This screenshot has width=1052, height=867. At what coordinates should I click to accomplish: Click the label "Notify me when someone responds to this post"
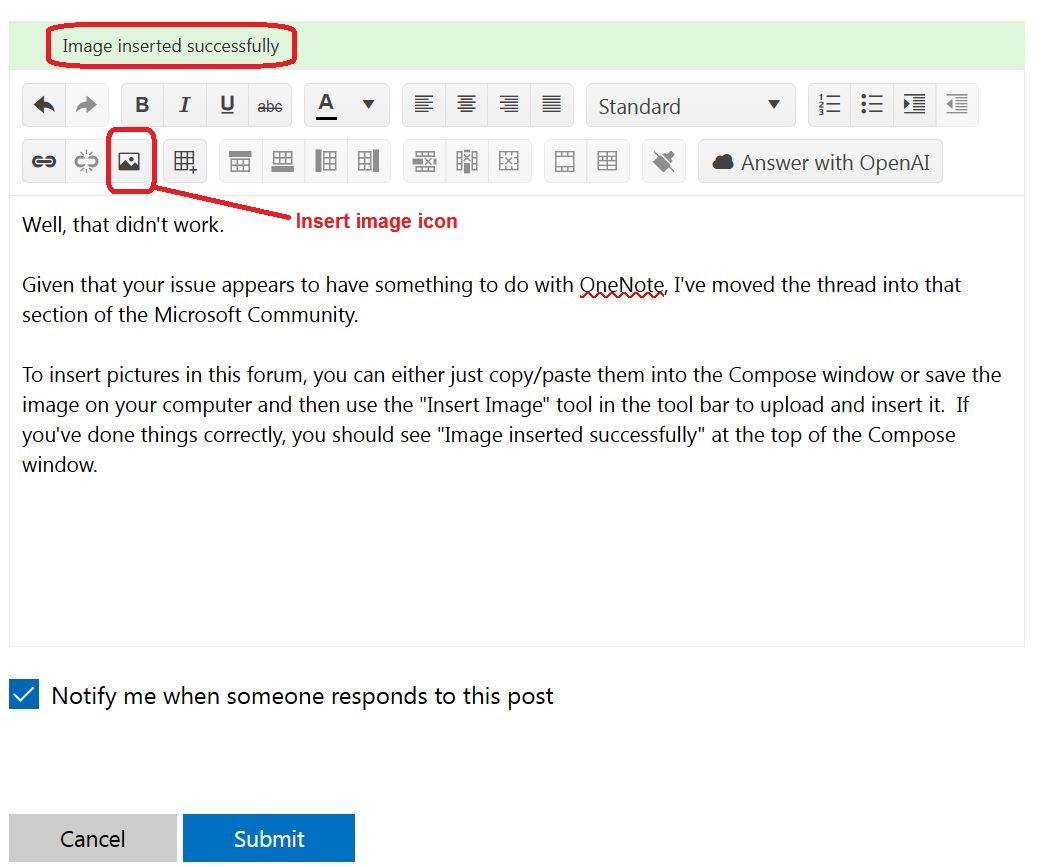coord(302,696)
